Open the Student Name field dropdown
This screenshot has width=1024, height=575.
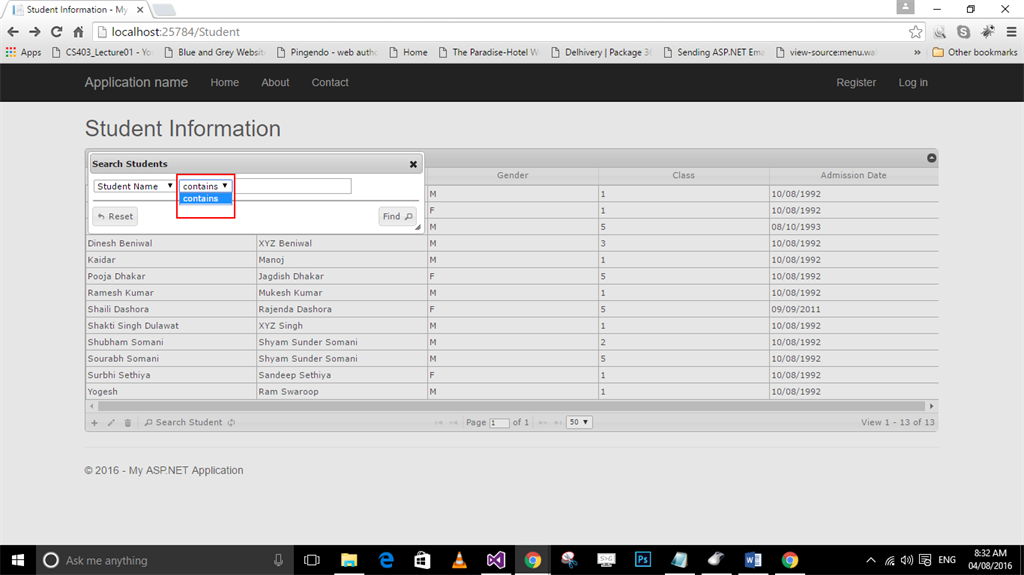[x=135, y=186]
